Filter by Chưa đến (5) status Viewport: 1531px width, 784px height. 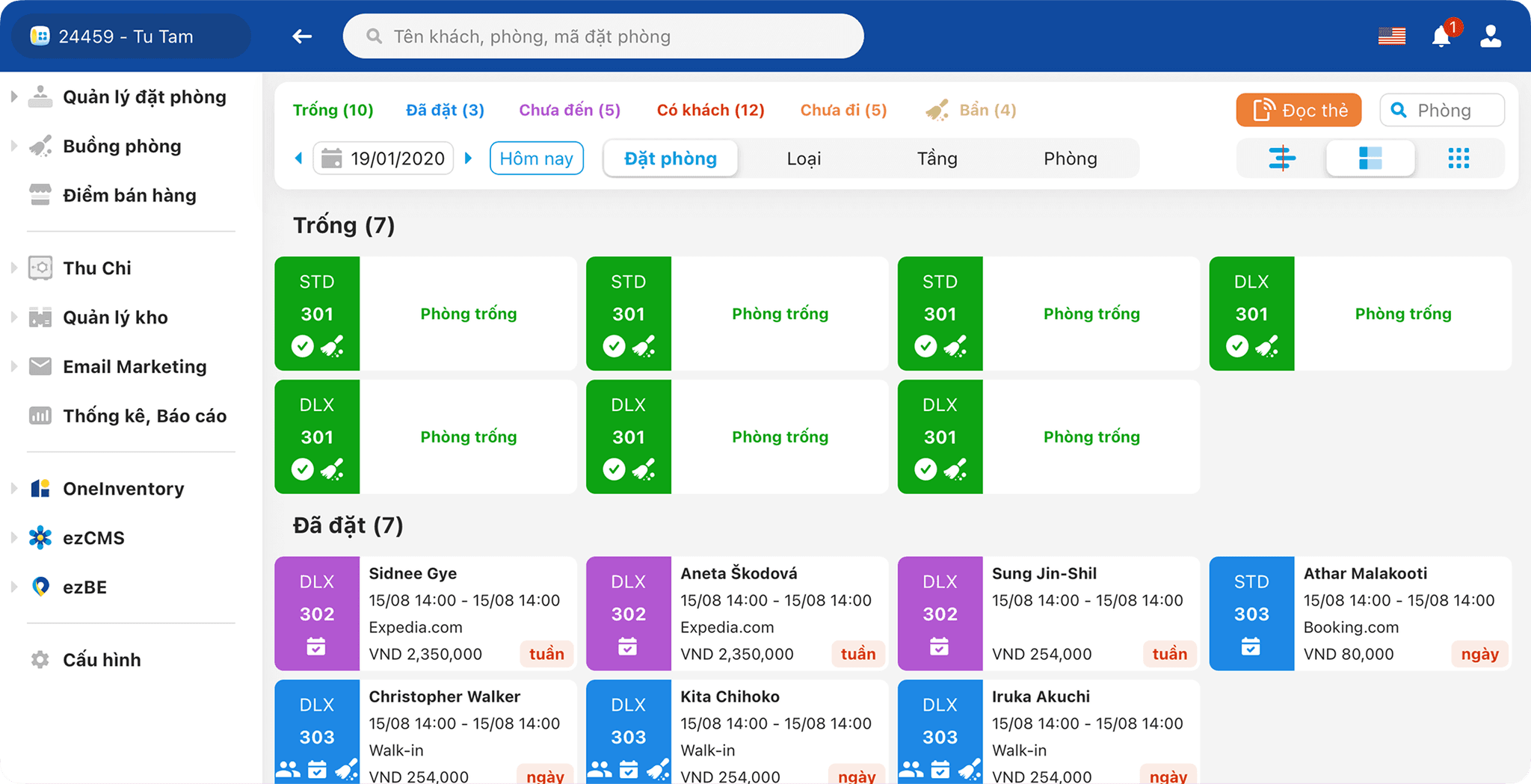click(570, 110)
